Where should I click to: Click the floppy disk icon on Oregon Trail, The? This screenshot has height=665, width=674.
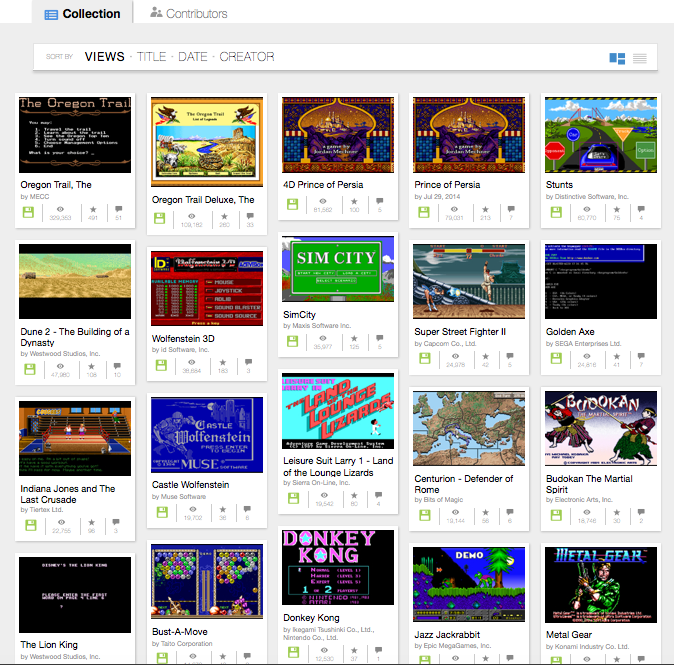[28, 212]
